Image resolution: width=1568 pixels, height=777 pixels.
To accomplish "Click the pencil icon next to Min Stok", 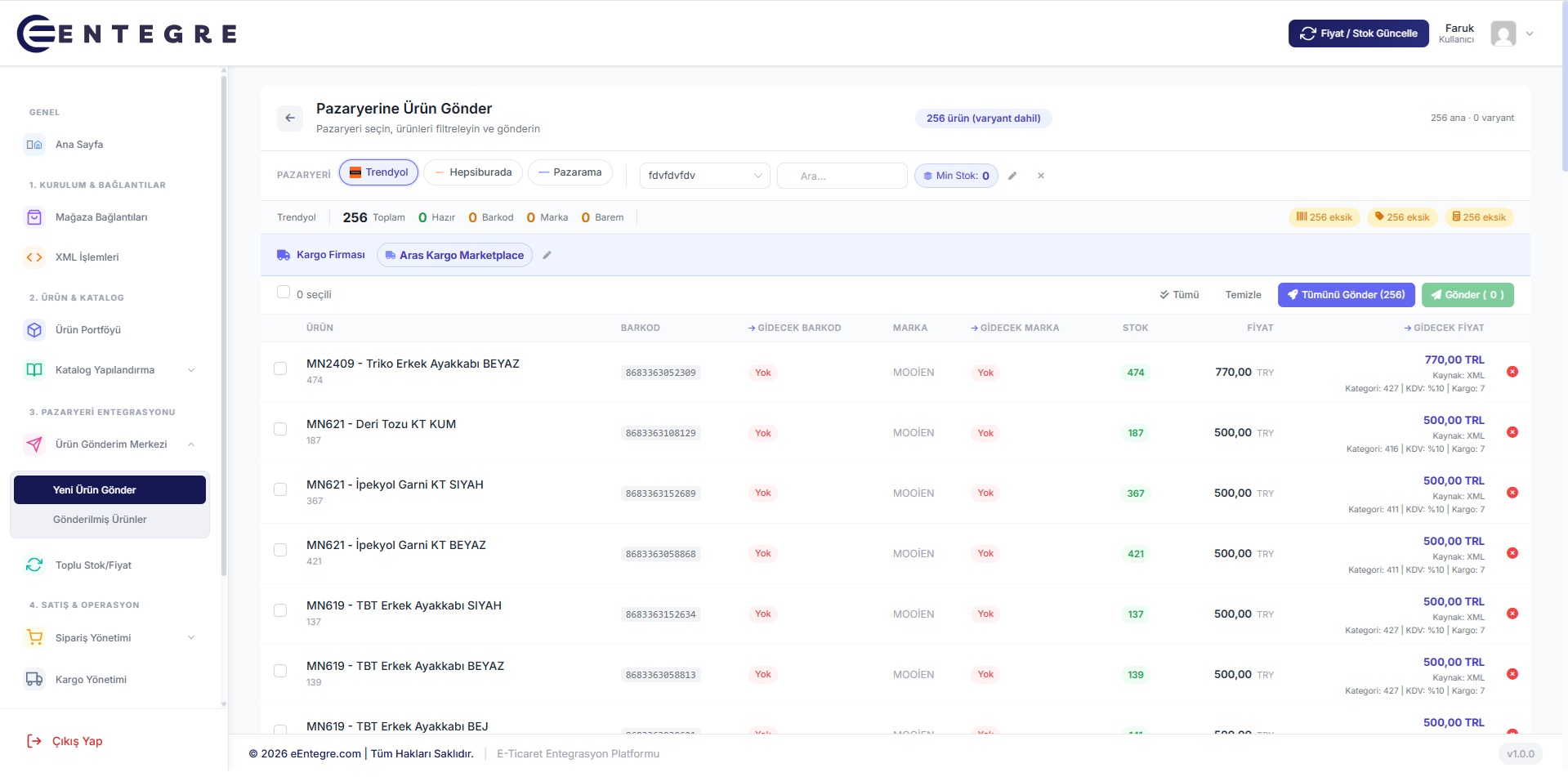I will (1012, 176).
